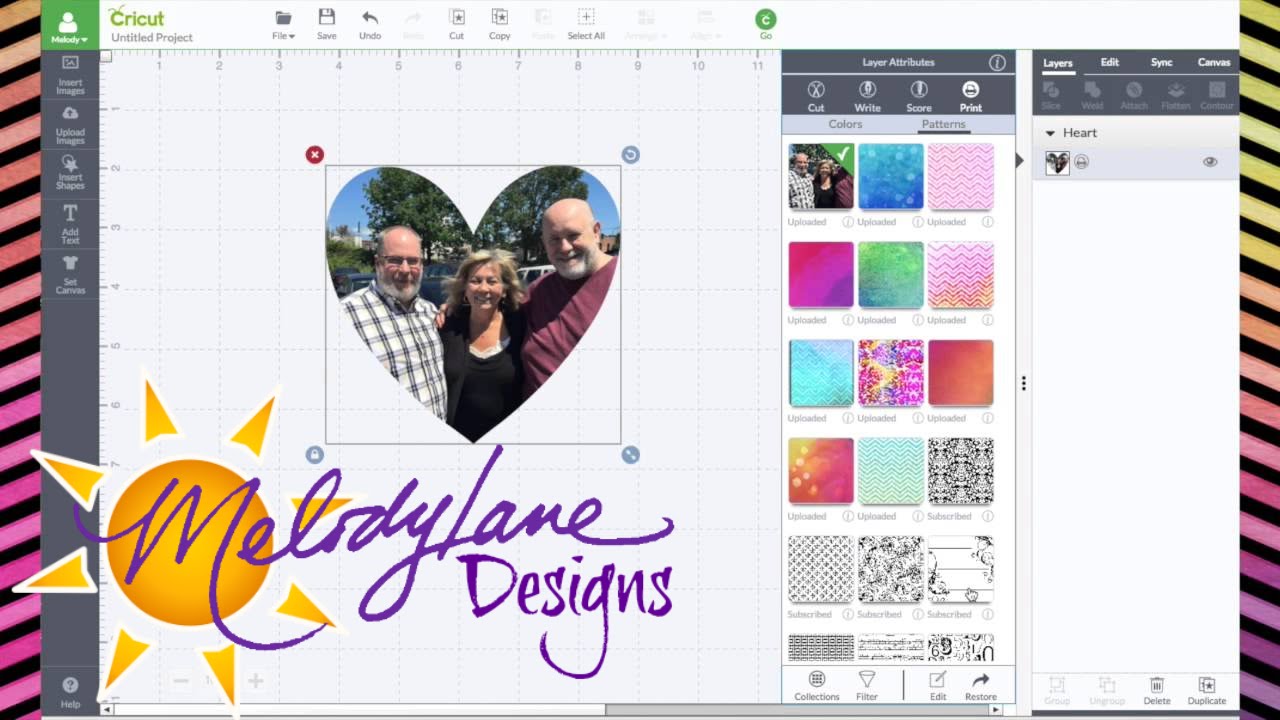Copy the selected image
This screenshot has width=1280, height=720.
[499, 24]
